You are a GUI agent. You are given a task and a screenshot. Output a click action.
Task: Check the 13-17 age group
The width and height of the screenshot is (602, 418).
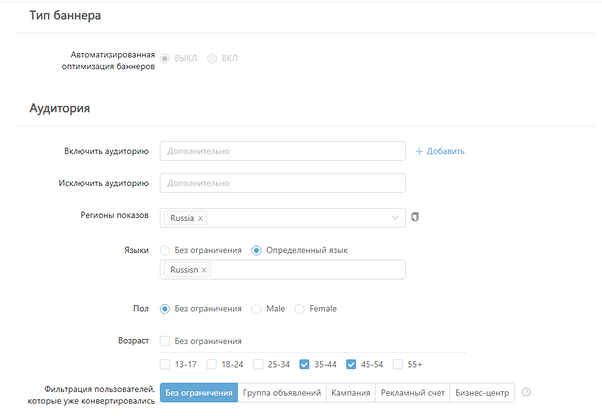tap(165, 364)
